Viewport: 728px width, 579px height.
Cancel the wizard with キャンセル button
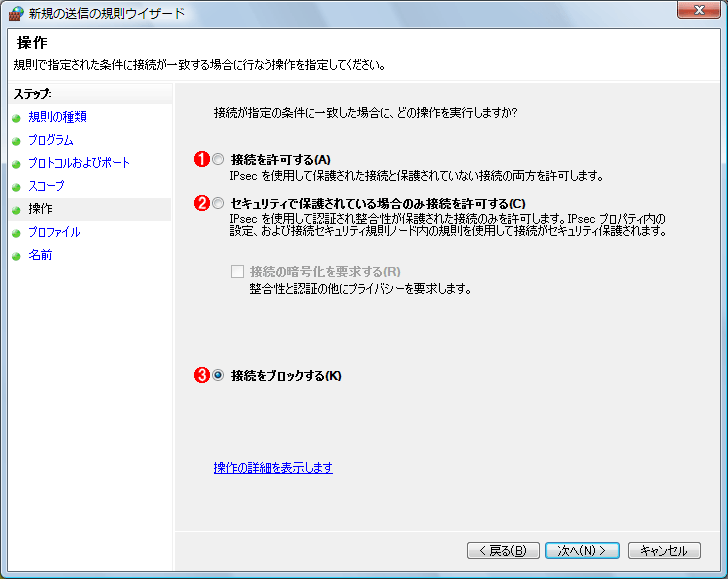664,551
